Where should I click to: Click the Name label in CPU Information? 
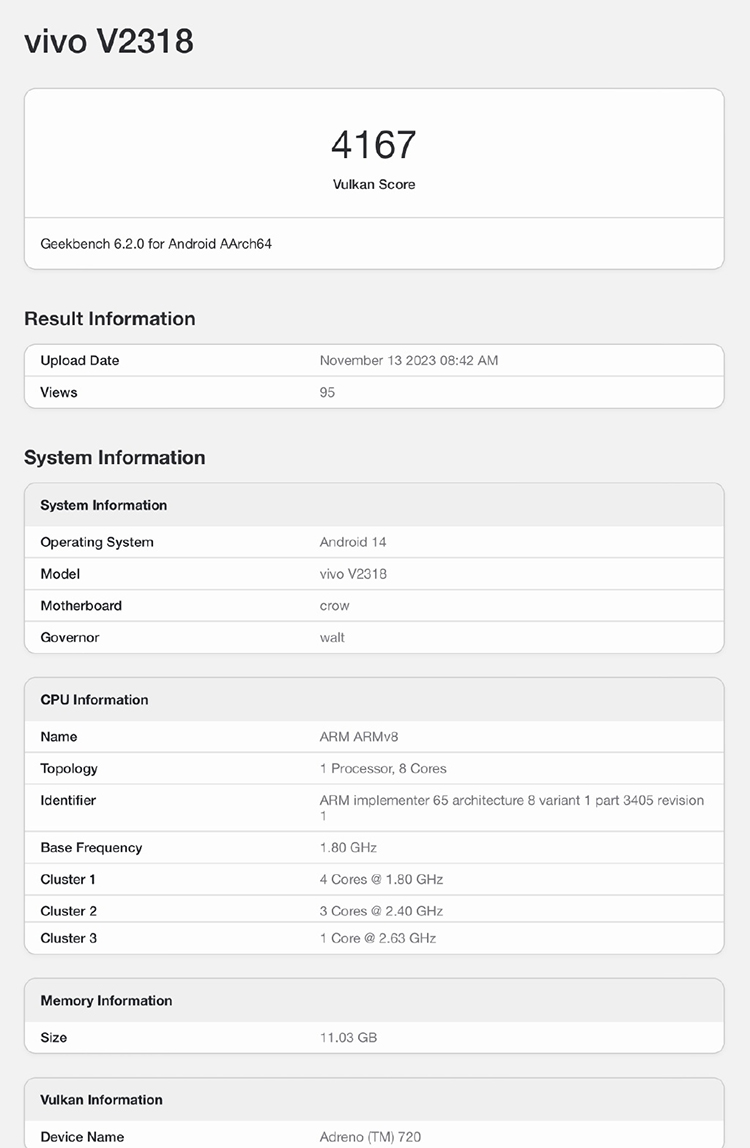tap(59, 737)
